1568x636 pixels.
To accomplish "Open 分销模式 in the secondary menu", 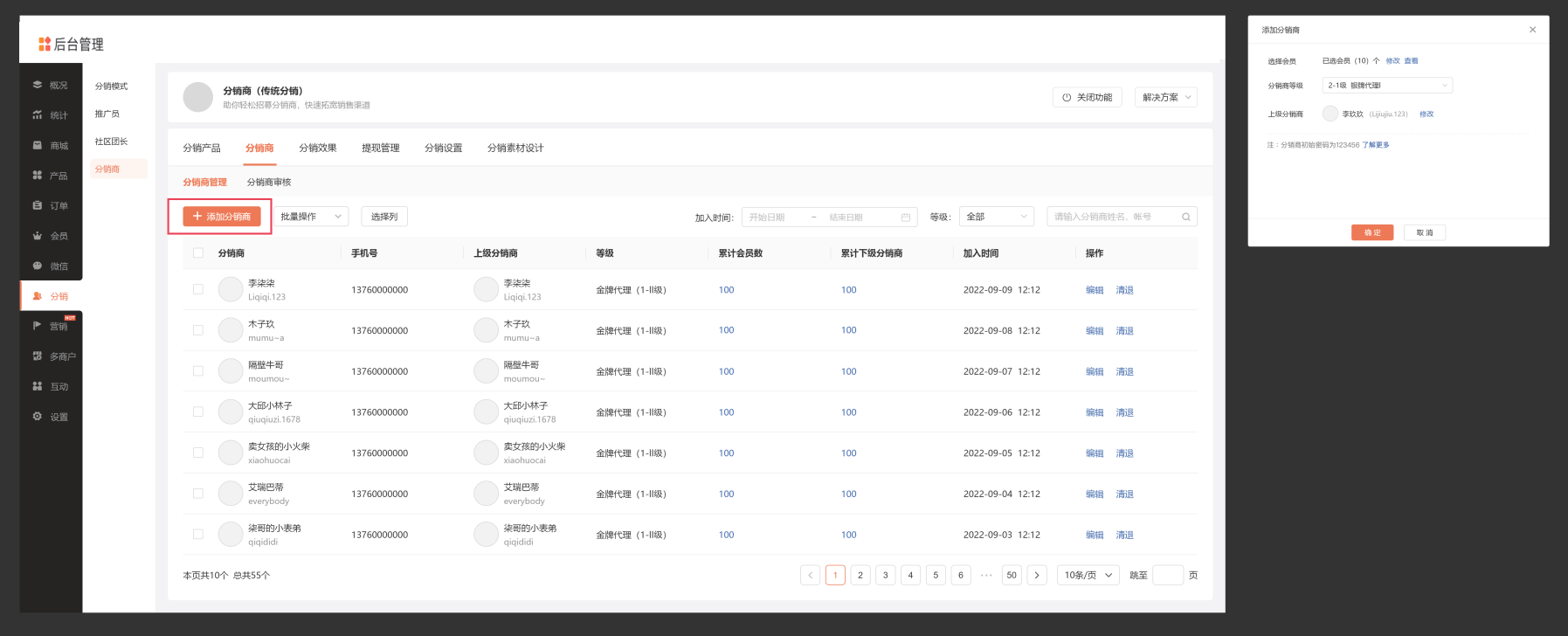I will 111,86.
